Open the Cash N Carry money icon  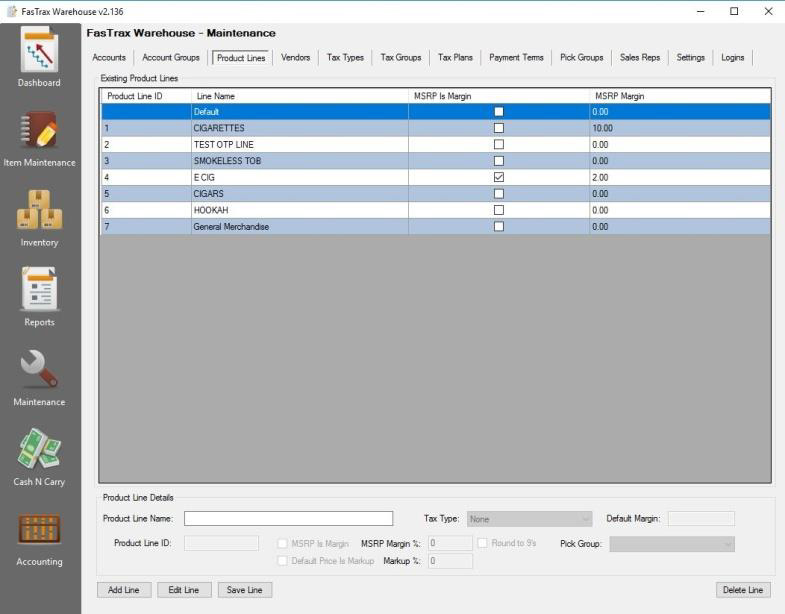[x=39, y=449]
